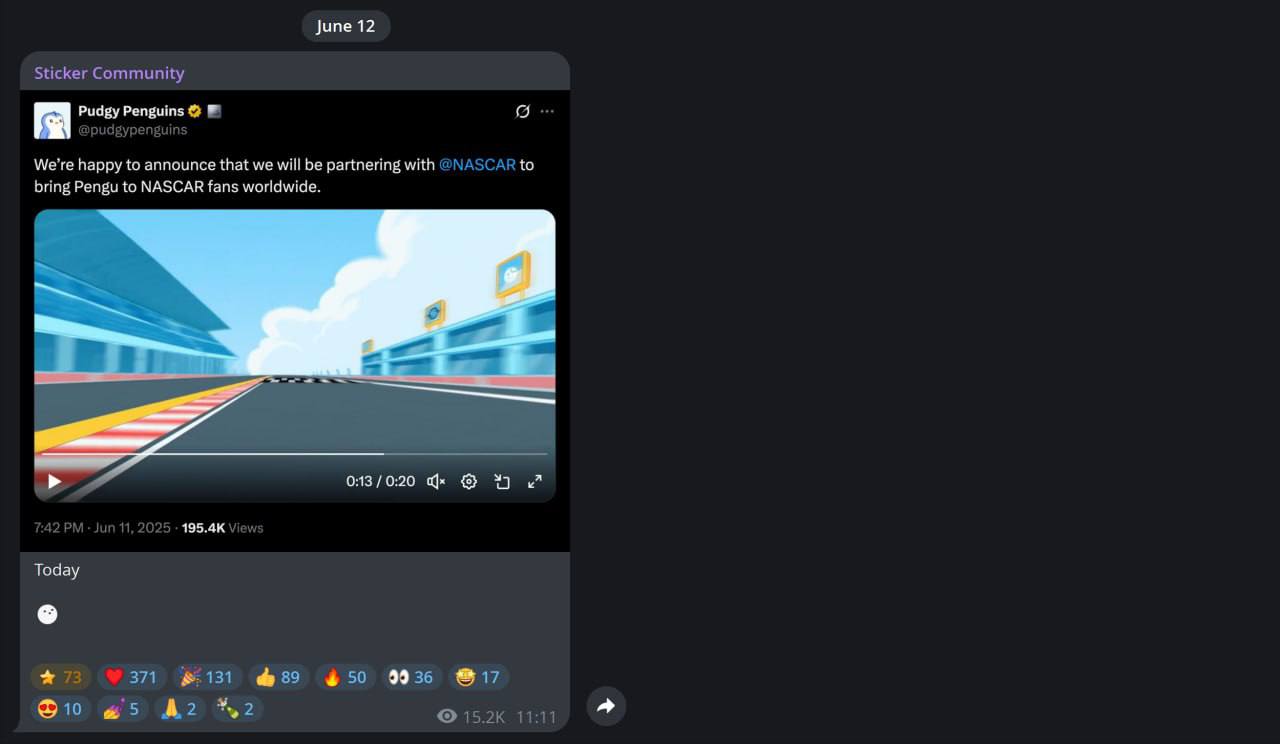Screen dimensions: 1280x744
Task: Open video settings gear
Action: click(x=469, y=481)
